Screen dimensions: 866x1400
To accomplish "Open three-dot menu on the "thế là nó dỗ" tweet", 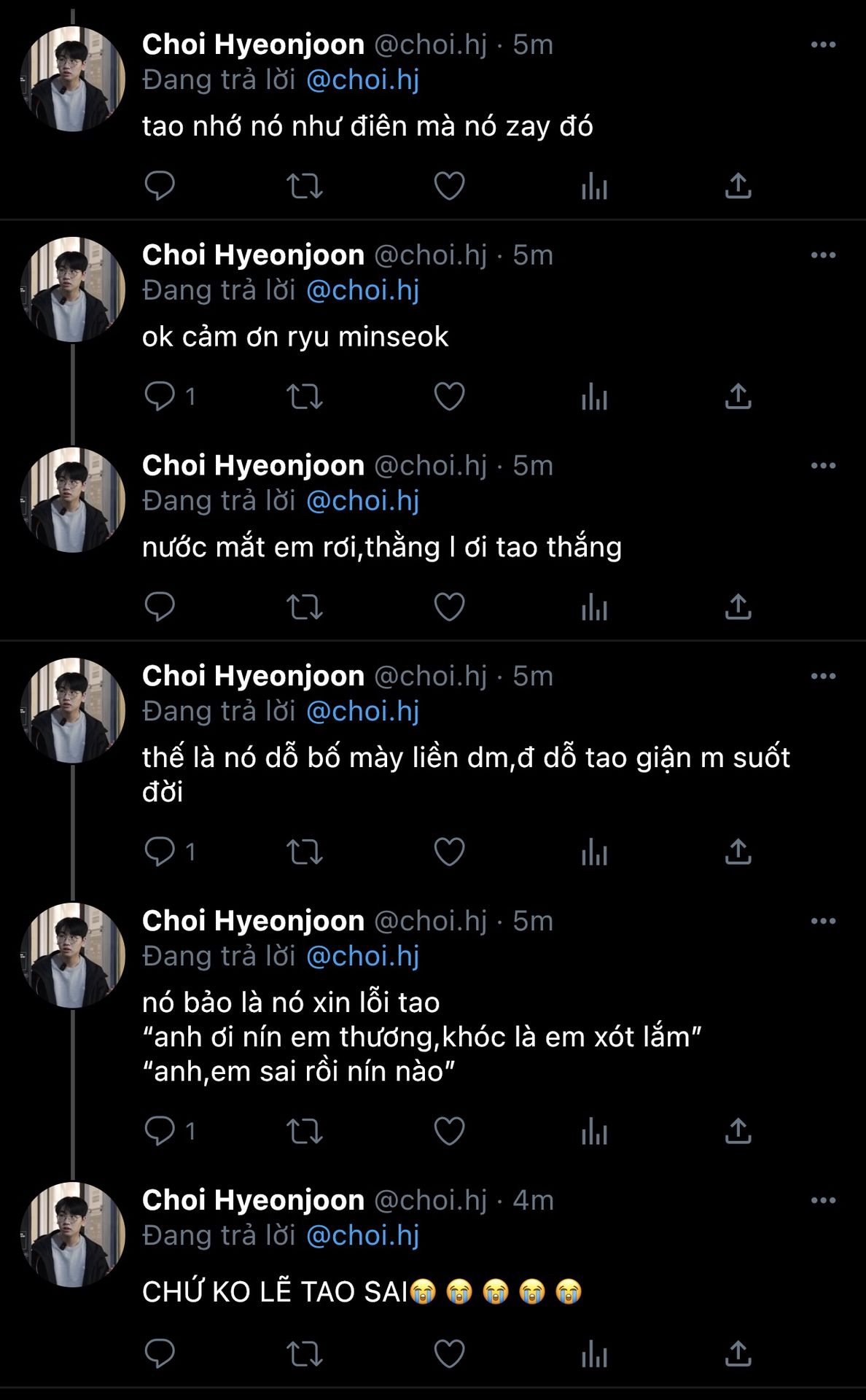I will pyautogui.click(x=823, y=676).
